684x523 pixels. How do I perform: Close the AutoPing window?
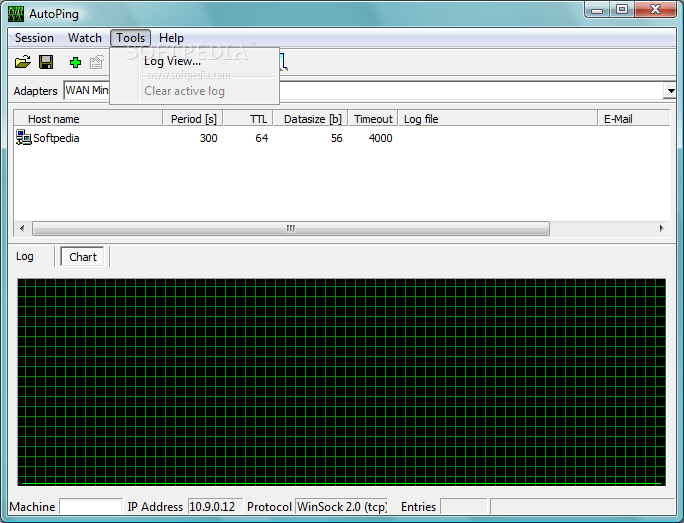pos(655,10)
